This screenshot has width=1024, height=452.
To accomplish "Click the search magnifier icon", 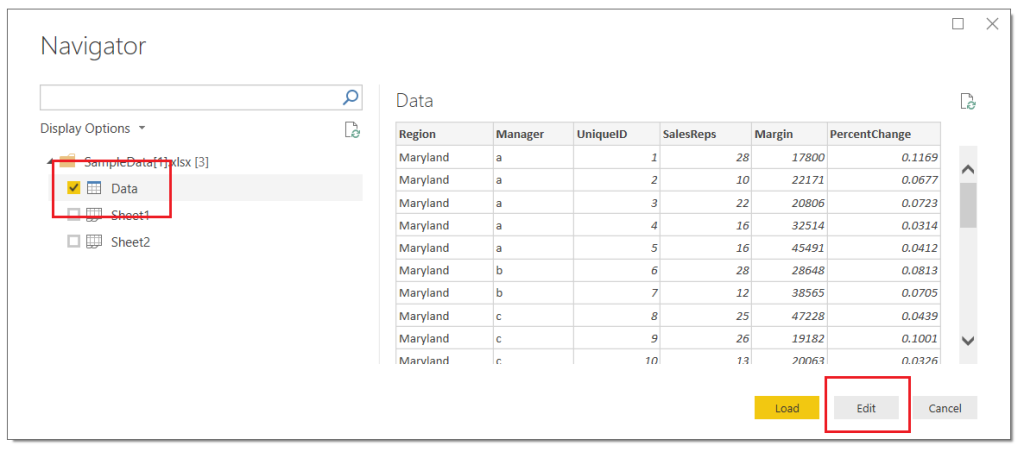I will click(351, 97).
